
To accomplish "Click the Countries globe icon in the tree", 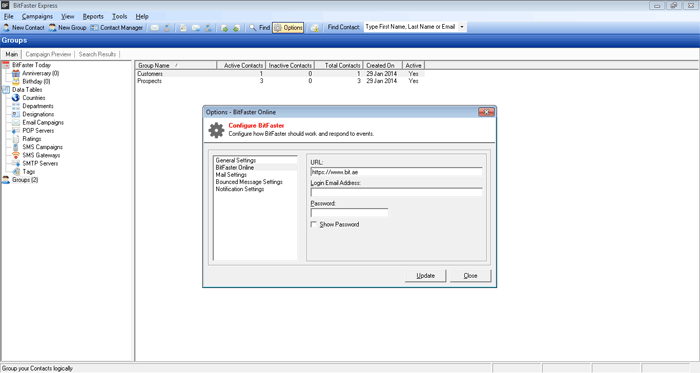I will point(16,98).
